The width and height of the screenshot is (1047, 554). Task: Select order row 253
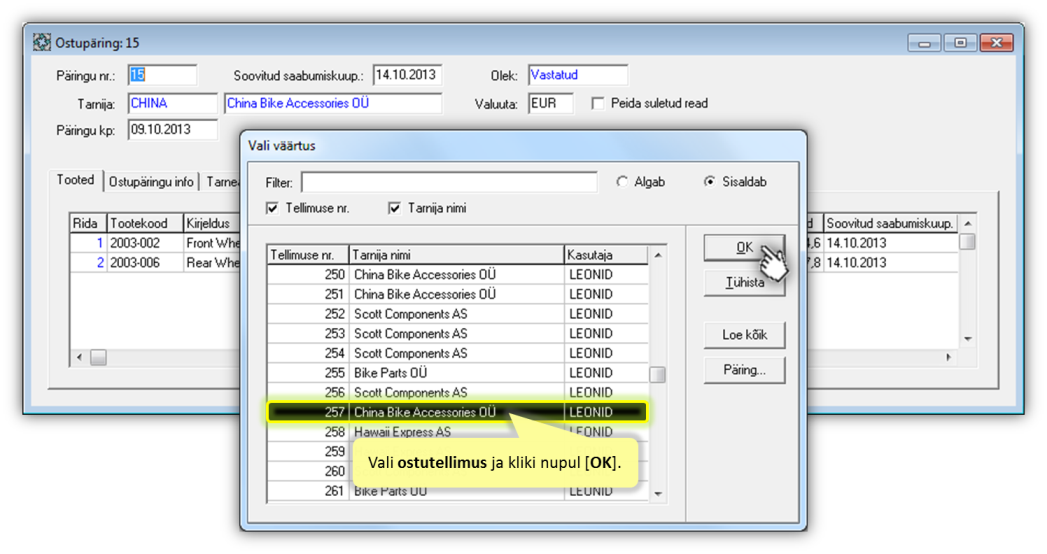click(457, 334)
